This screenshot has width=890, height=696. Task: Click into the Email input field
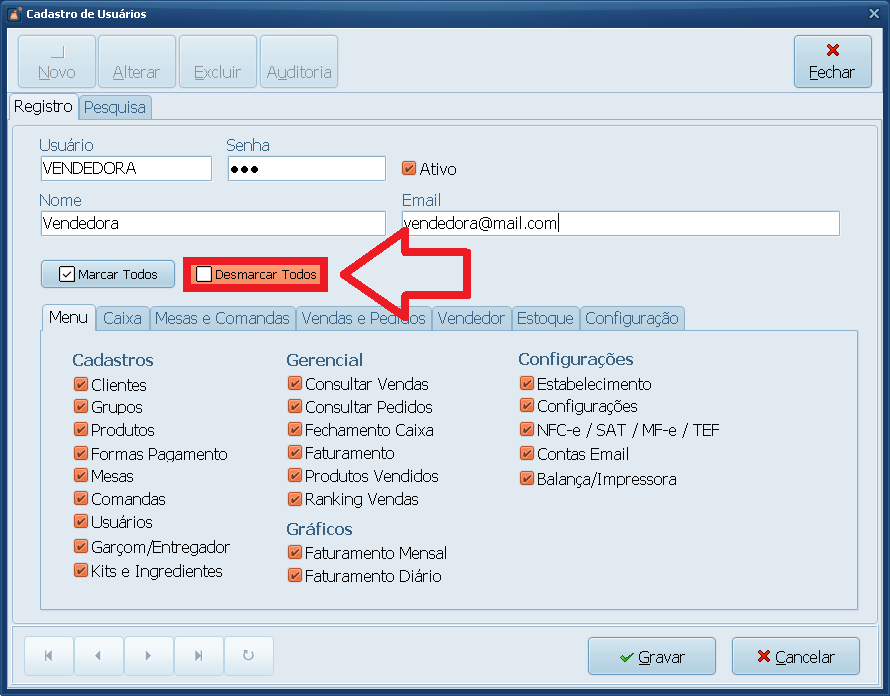click(x=620, y=223)
